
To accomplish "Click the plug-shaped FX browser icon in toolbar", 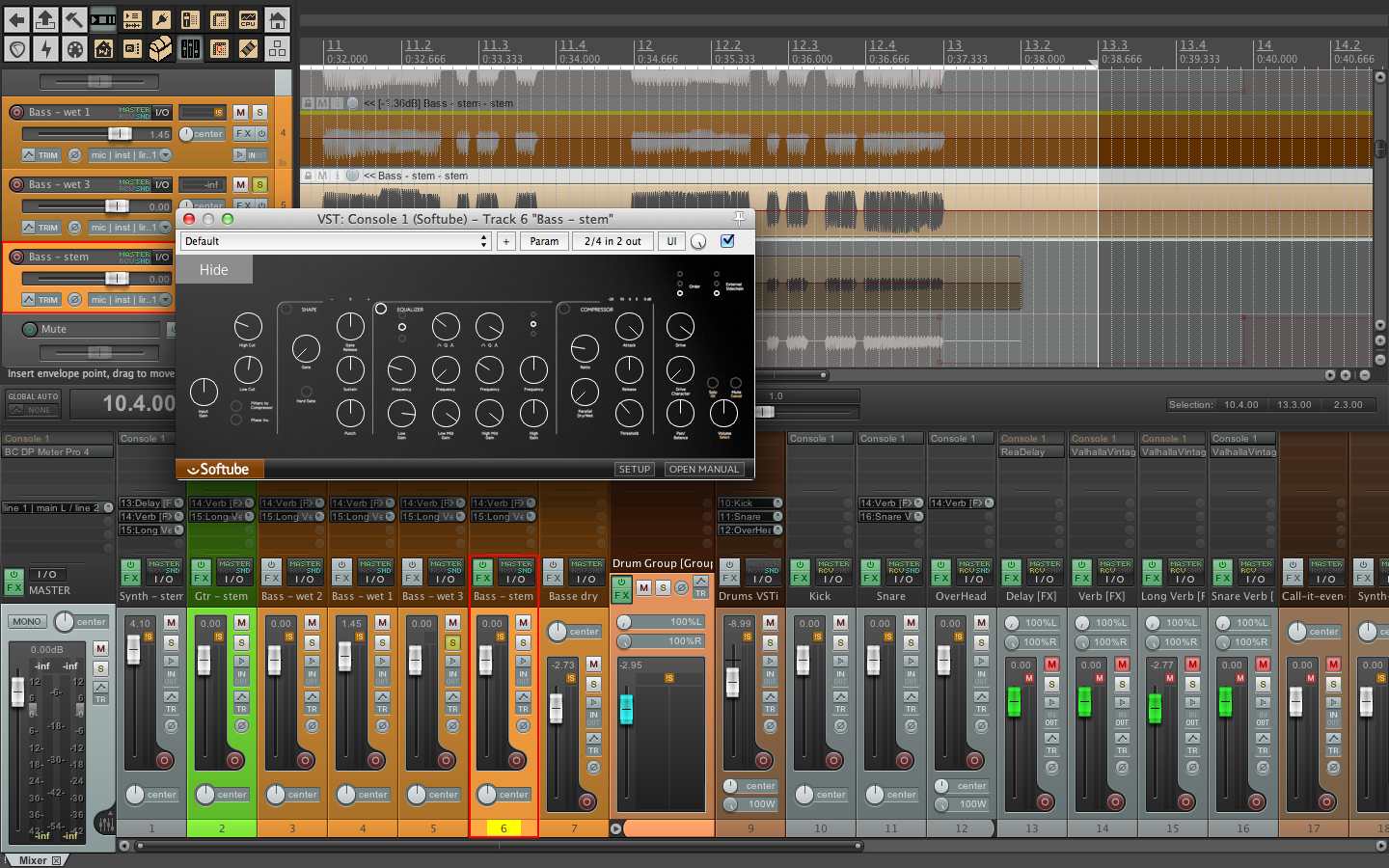I will pyautogui.click(x=161, y=19).
